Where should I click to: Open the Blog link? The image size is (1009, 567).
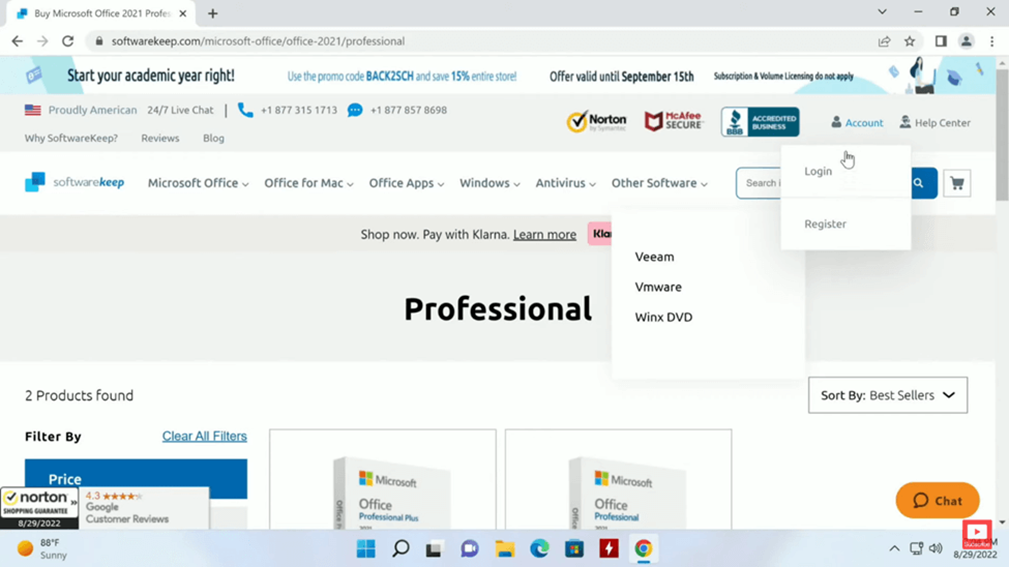[x=214, y=138]
